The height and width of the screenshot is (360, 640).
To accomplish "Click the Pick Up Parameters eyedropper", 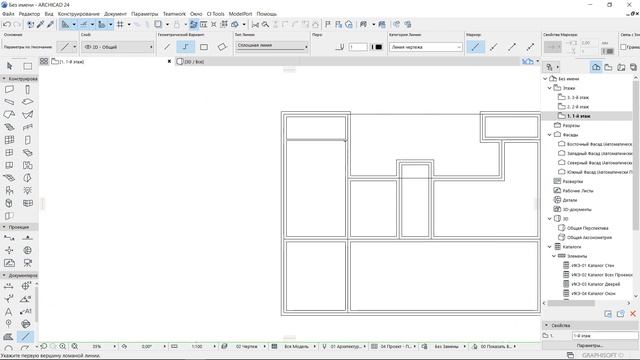I will click(x=40, y=24).
